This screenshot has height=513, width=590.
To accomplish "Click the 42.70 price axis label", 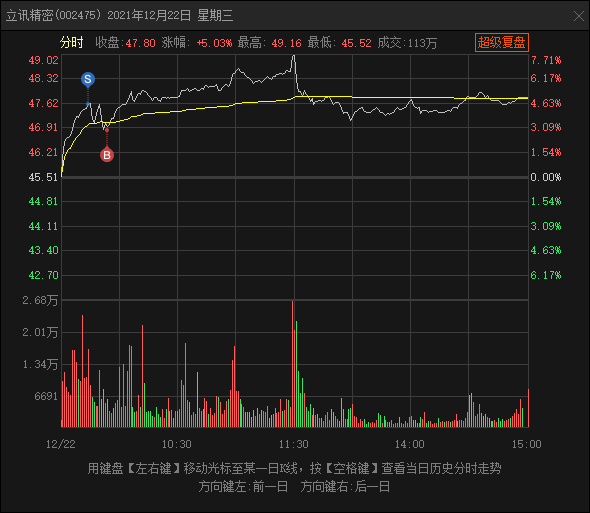I will tap(44, 275).
